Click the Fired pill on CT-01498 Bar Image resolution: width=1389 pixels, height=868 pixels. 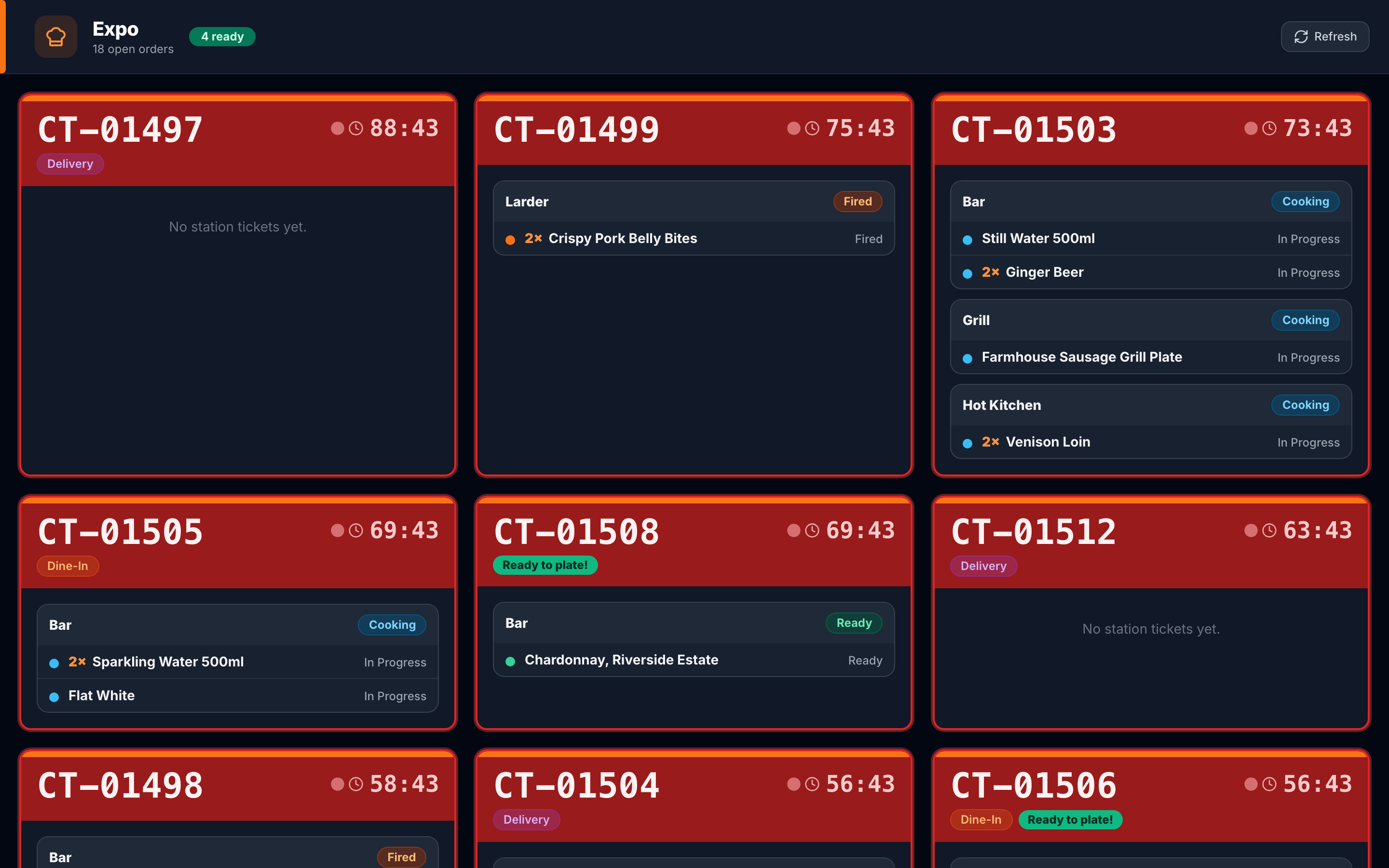401,858
